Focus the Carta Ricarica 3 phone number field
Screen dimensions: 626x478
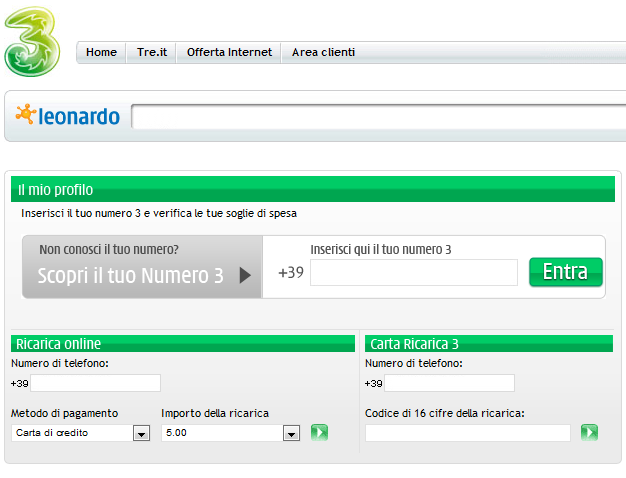click(450, 383)
